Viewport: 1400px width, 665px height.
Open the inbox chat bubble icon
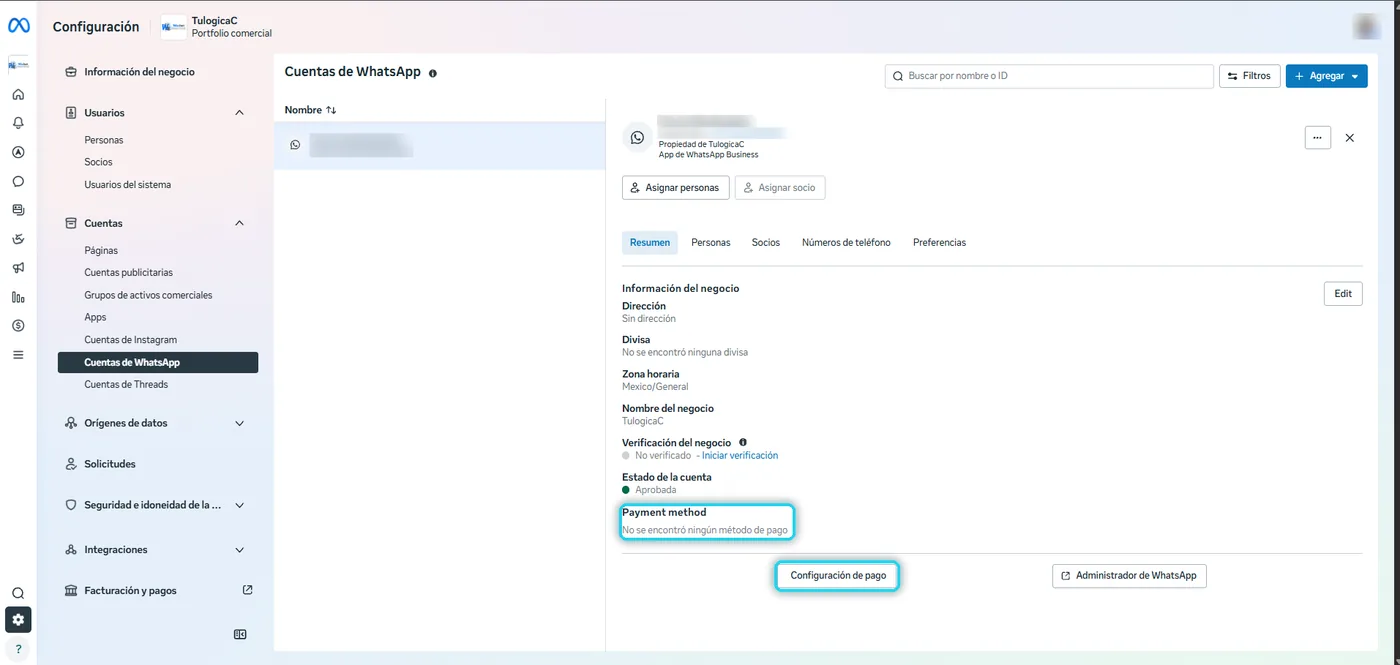pos(18,182)
